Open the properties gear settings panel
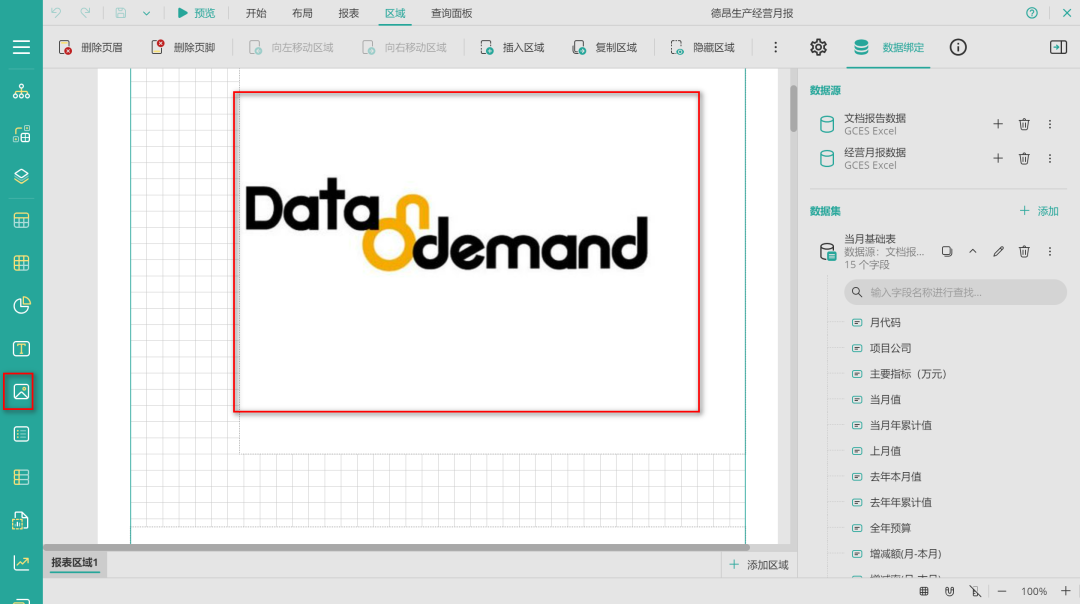Image resolution: width=1080 pixels, height=604 pixels. pos(818,47)
